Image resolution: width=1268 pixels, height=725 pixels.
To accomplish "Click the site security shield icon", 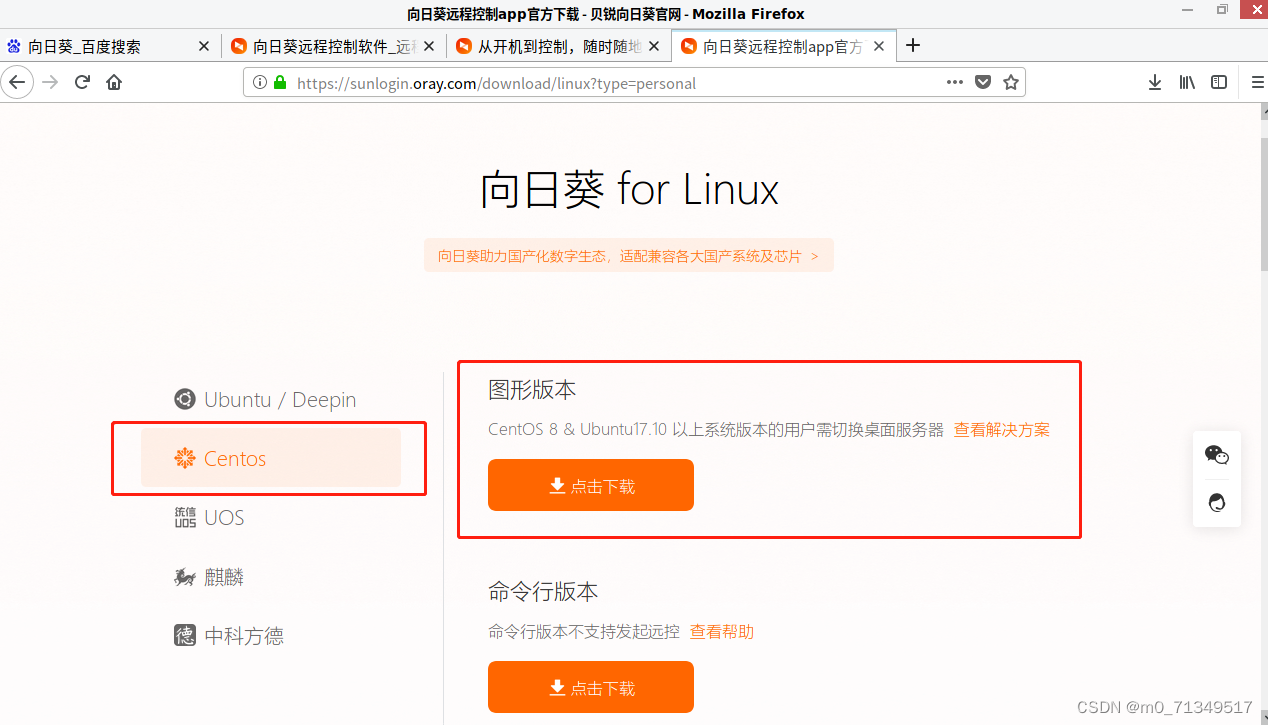I will (983, 82).
